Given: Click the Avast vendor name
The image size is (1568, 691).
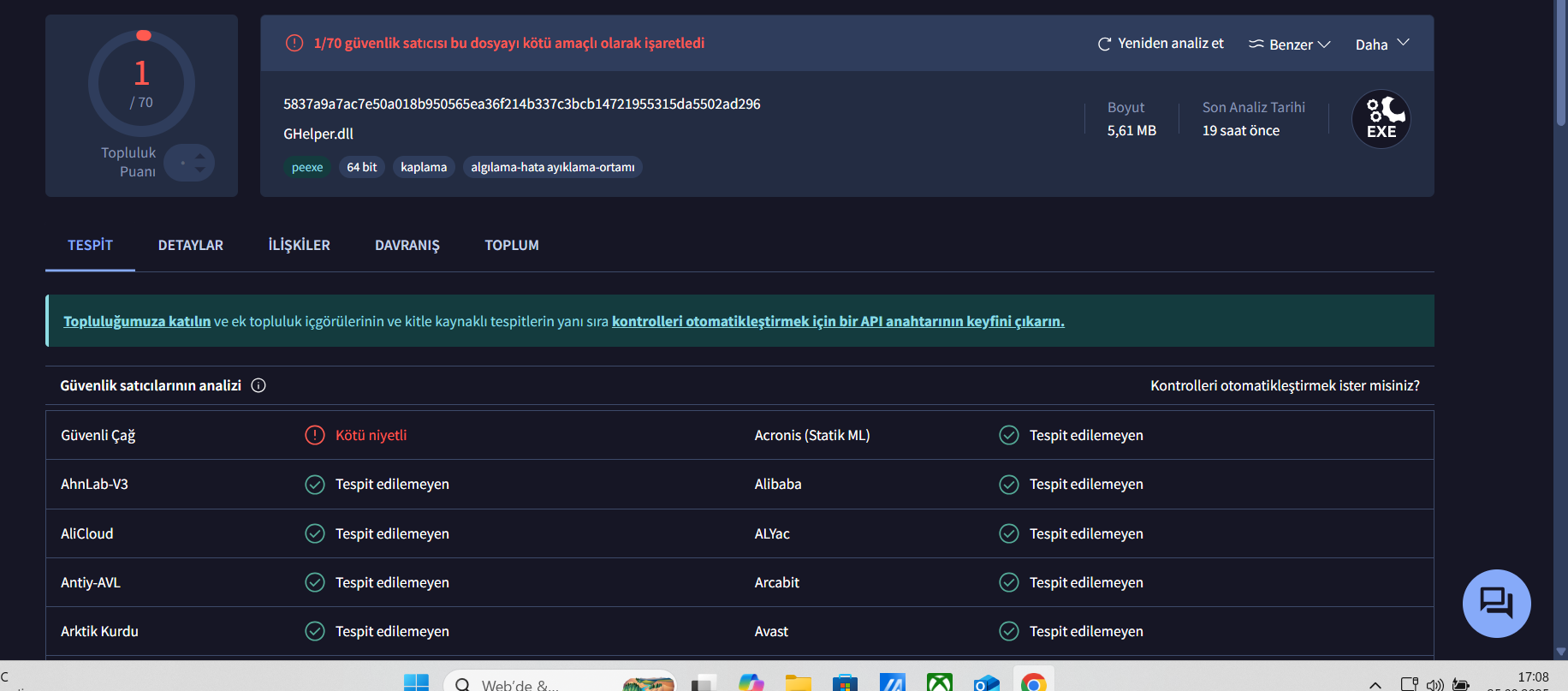Looking at the screenshot, I should pyautogui.click(x=771, y=631).
